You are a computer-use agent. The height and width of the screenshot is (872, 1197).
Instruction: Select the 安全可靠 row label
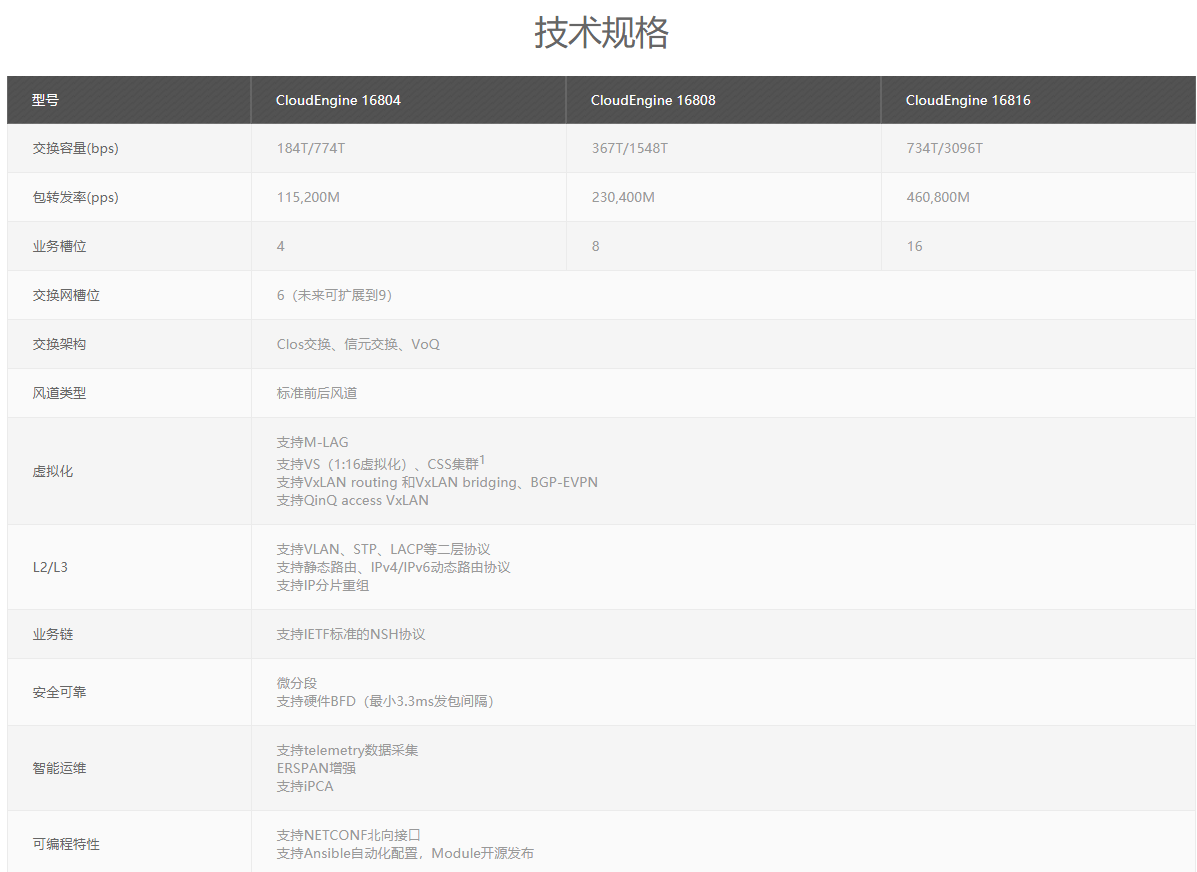click(x=60, y=692)
